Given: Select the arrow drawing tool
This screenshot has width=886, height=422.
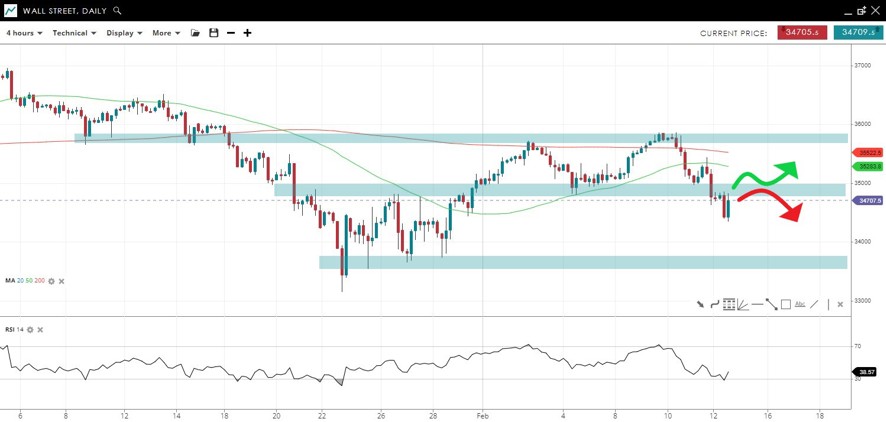Looking at the screenshot, I should click(700, 304).
